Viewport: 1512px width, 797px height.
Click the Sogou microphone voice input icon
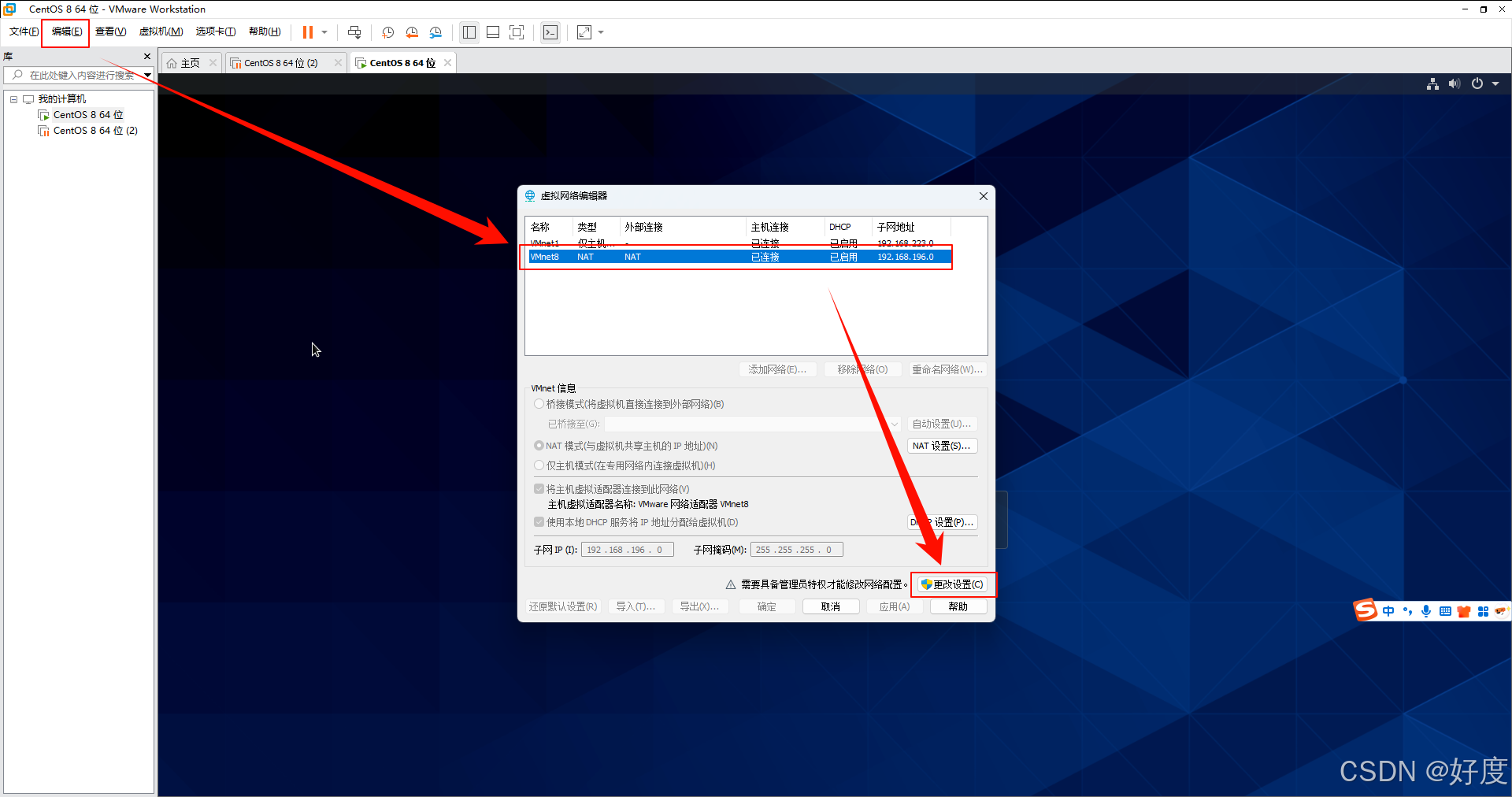point(1426,611)
